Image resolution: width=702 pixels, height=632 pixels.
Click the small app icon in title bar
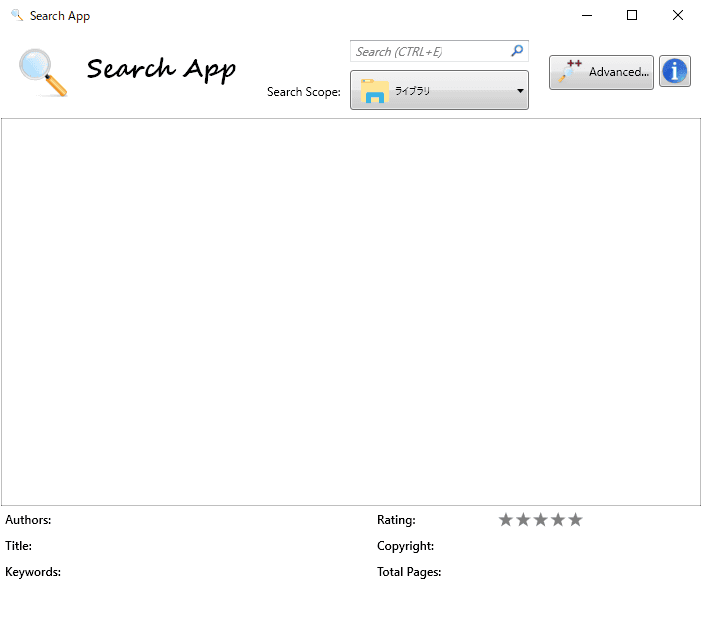point(16,16)
